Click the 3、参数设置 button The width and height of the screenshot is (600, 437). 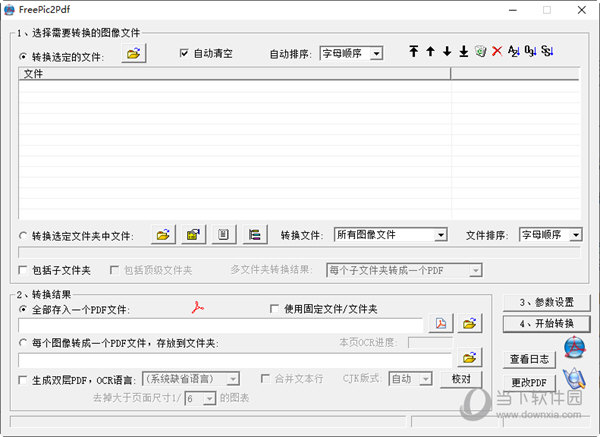[x=546, y=302]
